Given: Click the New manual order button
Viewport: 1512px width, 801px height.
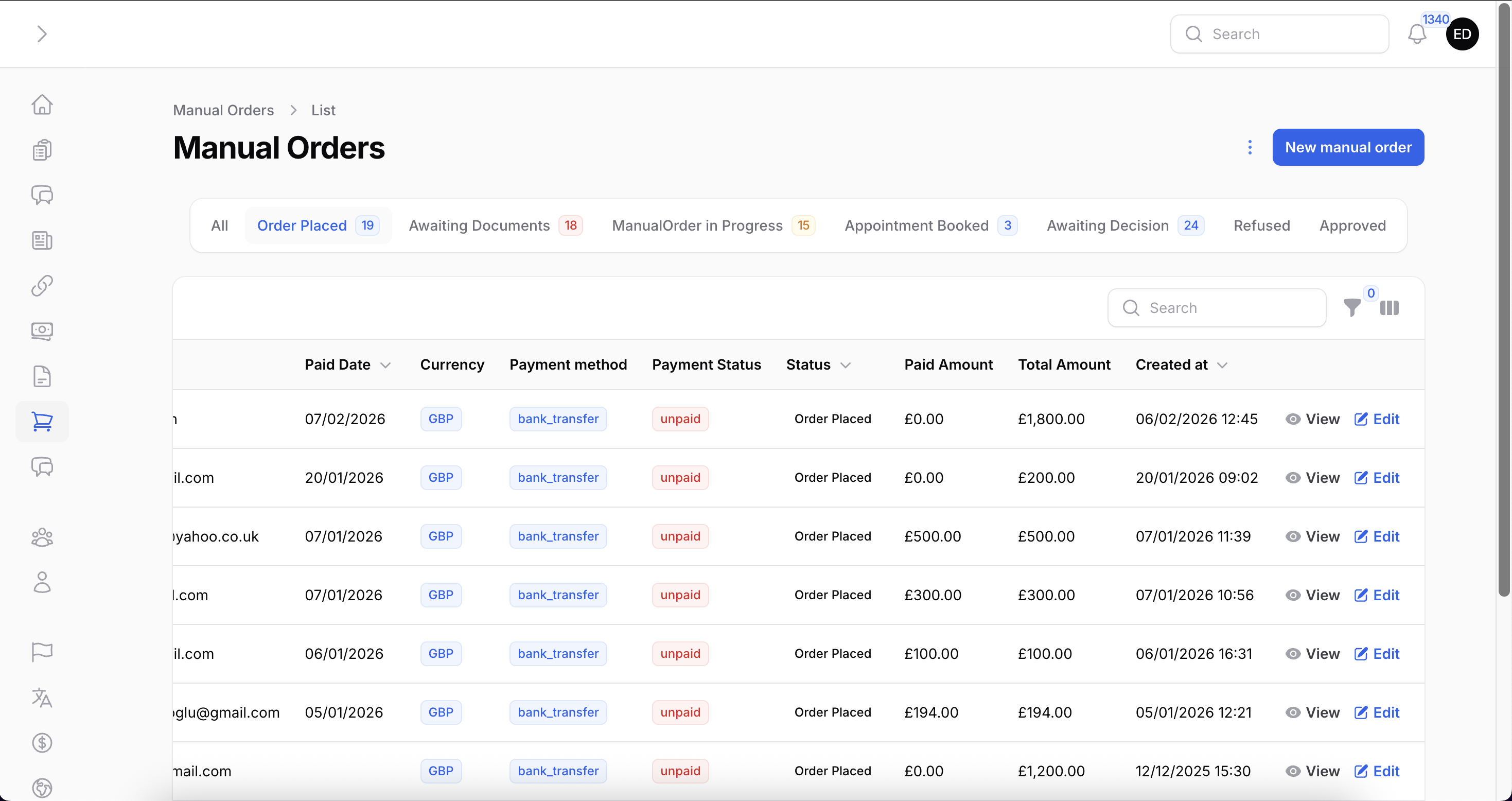Looking at the screenshot, I should [1348, 147].
